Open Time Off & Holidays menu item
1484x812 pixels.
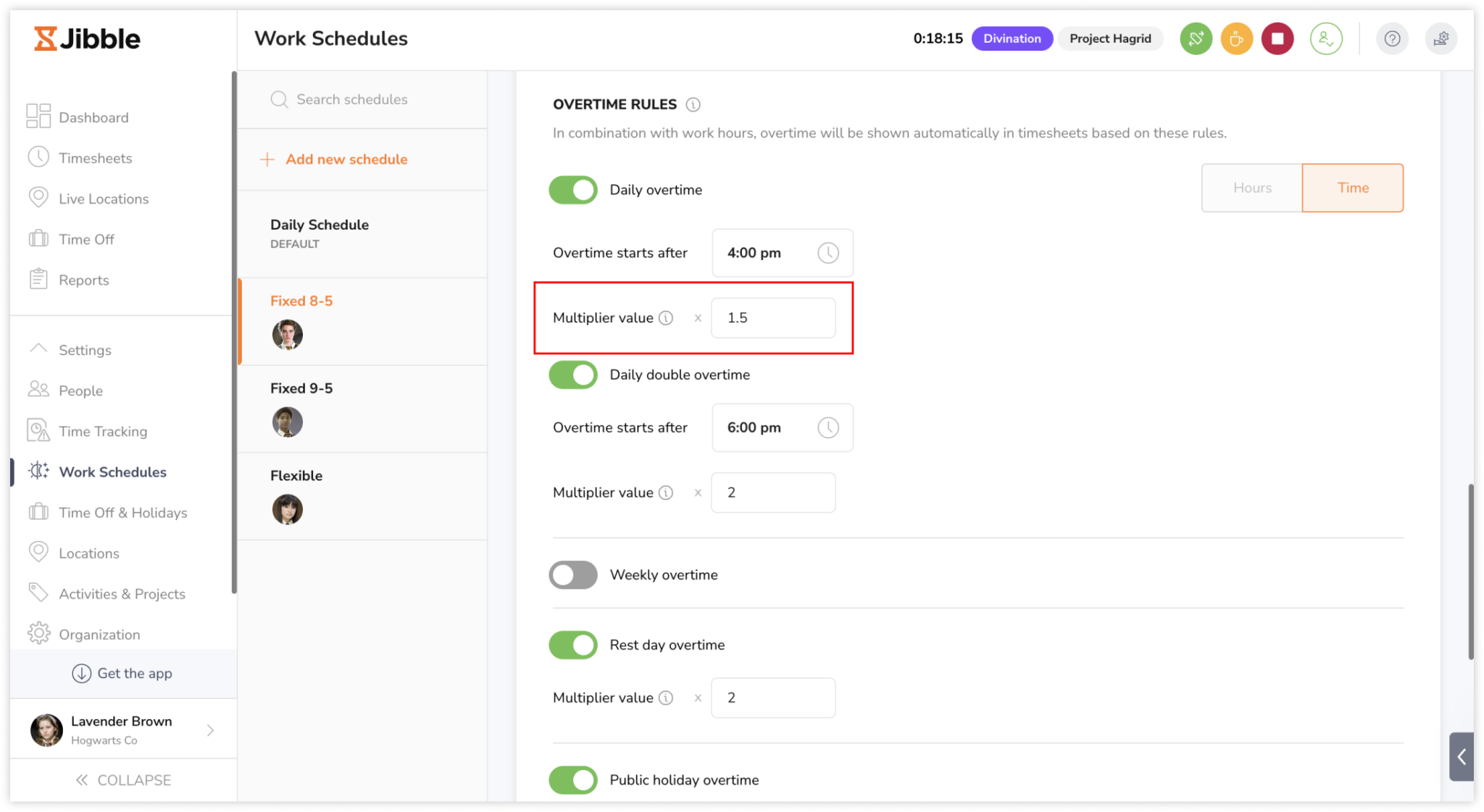[x=122, y=513]
